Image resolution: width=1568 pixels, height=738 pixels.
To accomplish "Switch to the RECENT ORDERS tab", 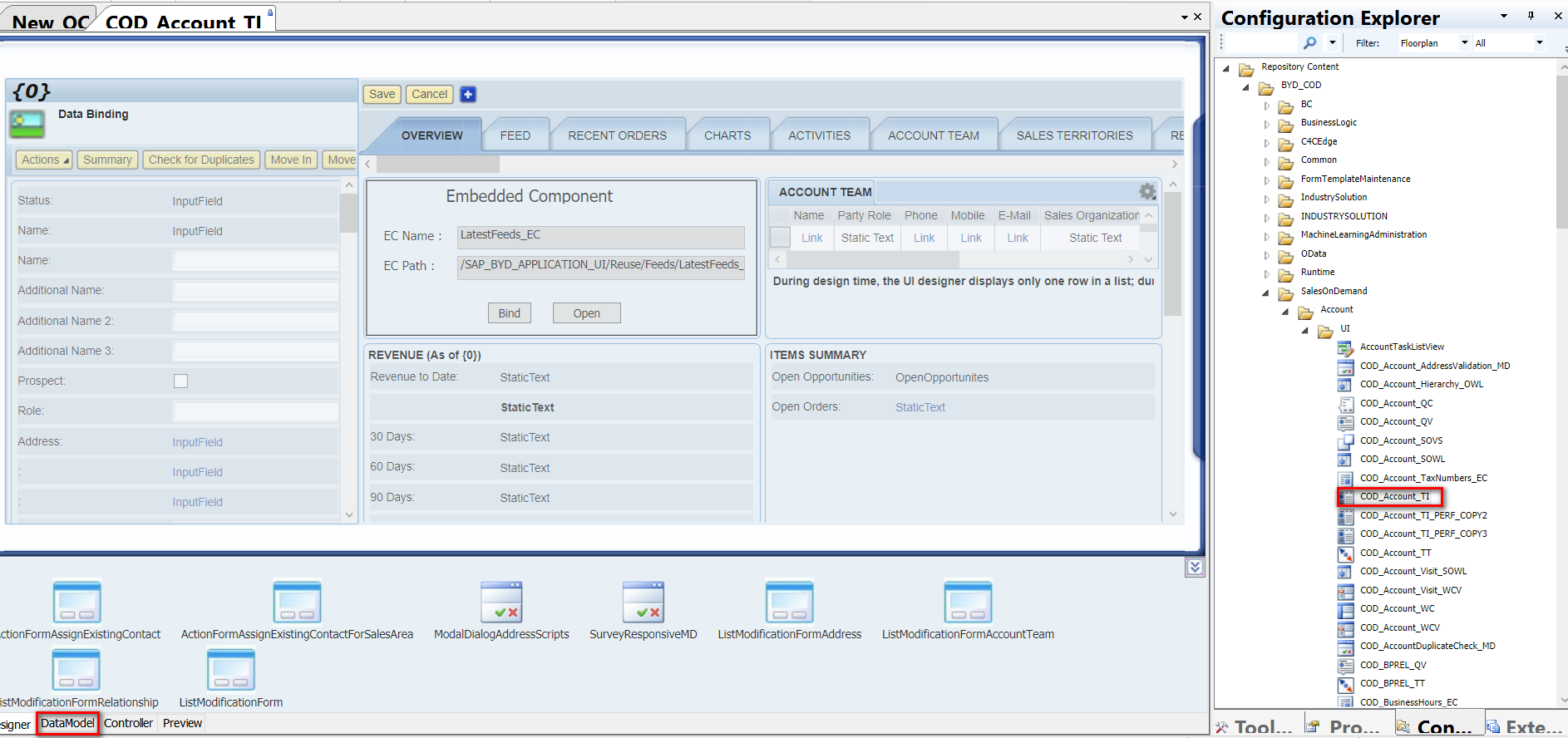I will pos(618,135).
